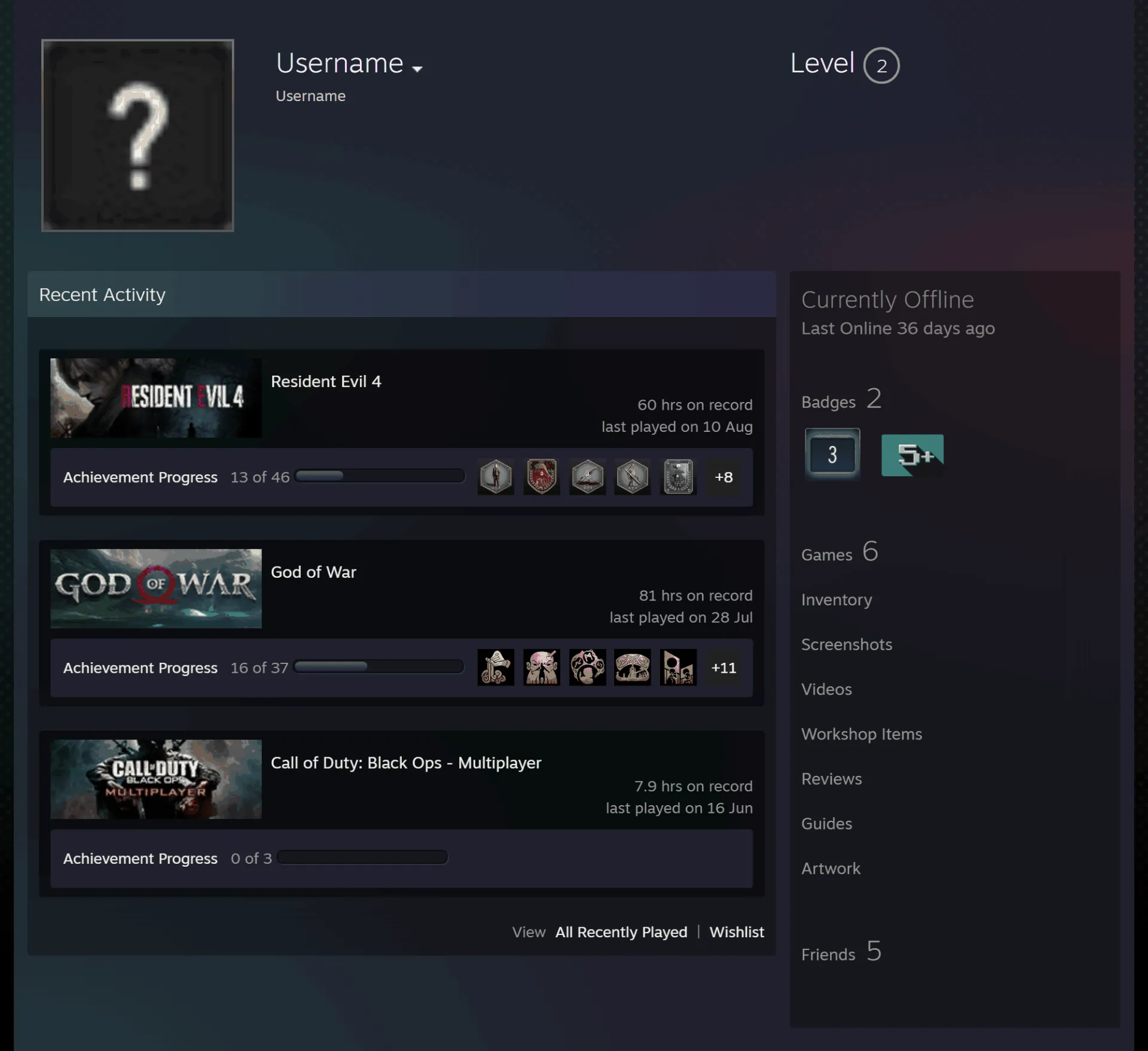Open the Badges section link
This screenshot has width=1148, height=1051.
[x=841, y=399]
